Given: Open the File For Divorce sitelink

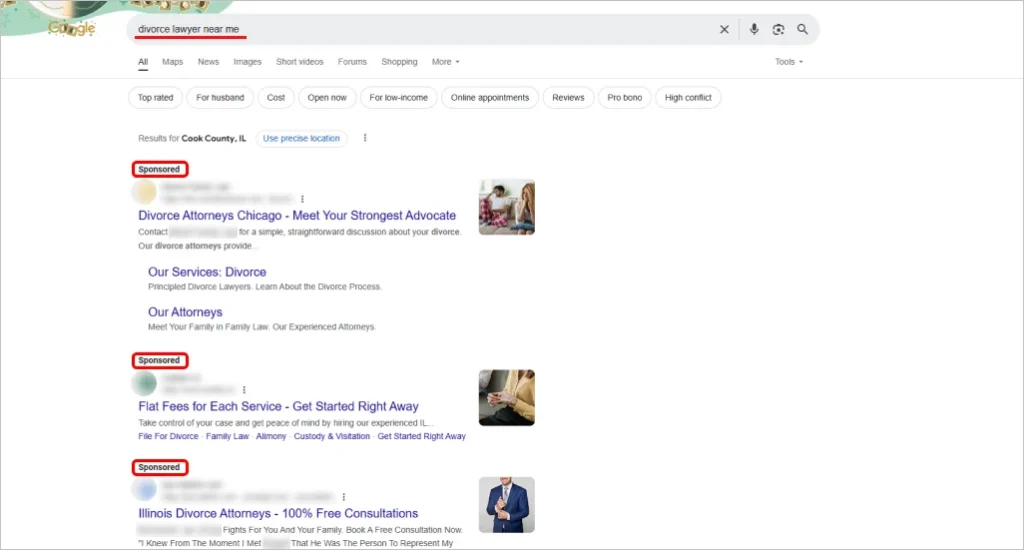Looking at the screenshot, I should pyautogui.click(x=168, y=436).
